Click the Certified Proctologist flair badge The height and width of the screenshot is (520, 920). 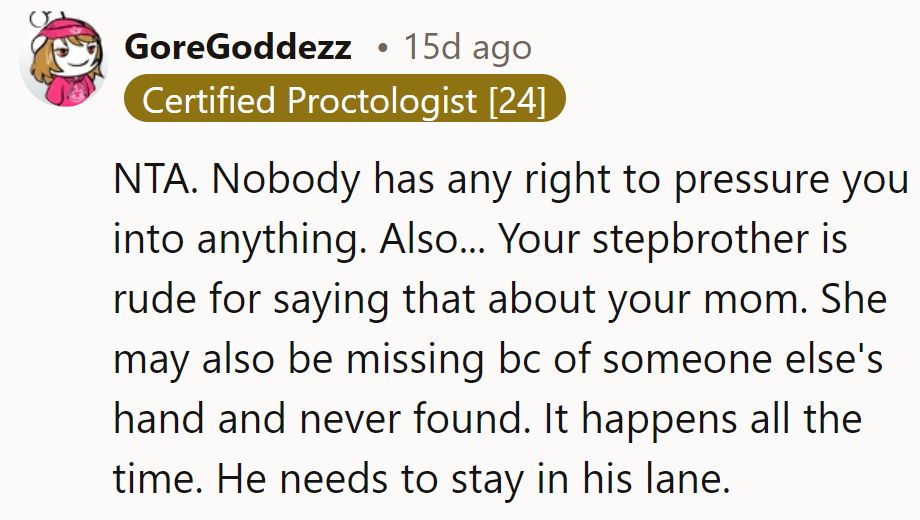pos(345,100)
